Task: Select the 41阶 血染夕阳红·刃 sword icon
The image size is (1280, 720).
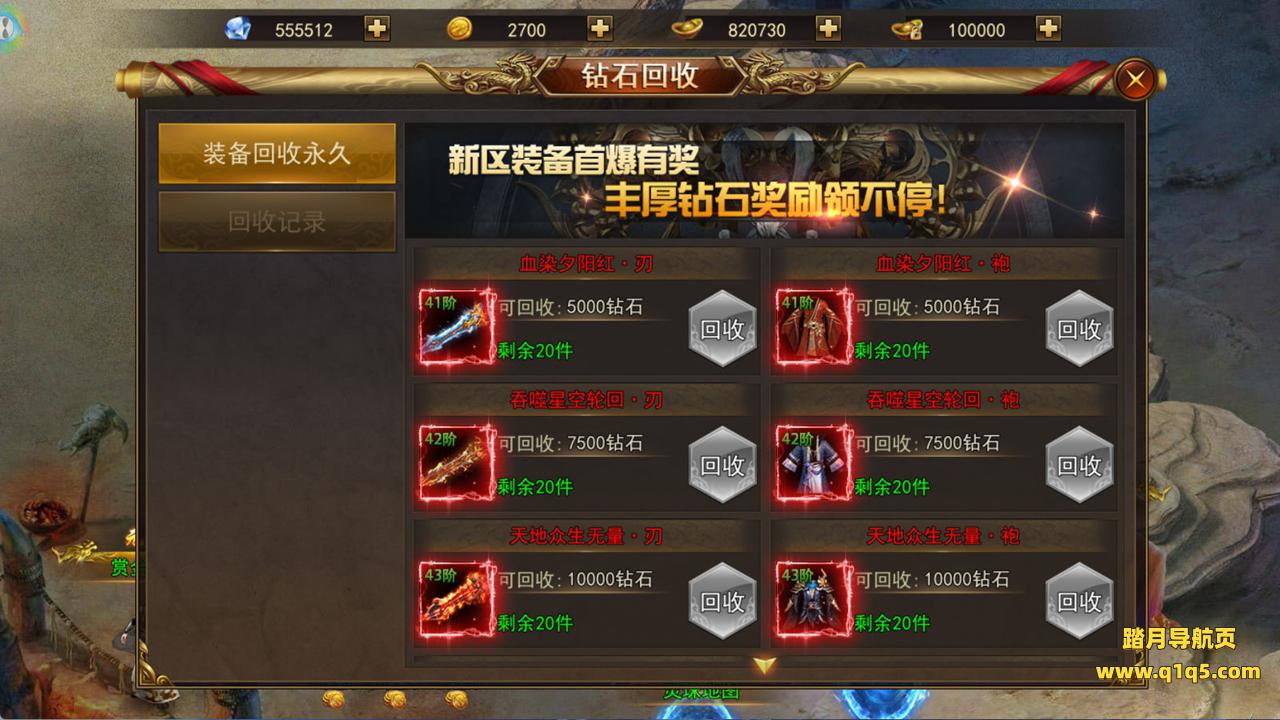Action: (457, 328)
